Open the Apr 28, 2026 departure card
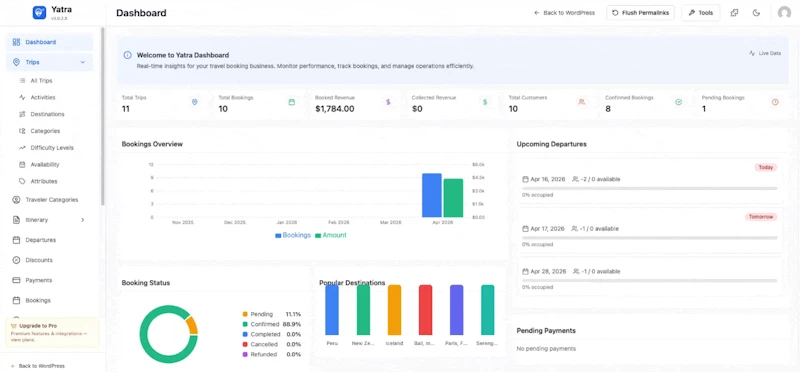The image size is (800, 372). click(x=649, y=277)
